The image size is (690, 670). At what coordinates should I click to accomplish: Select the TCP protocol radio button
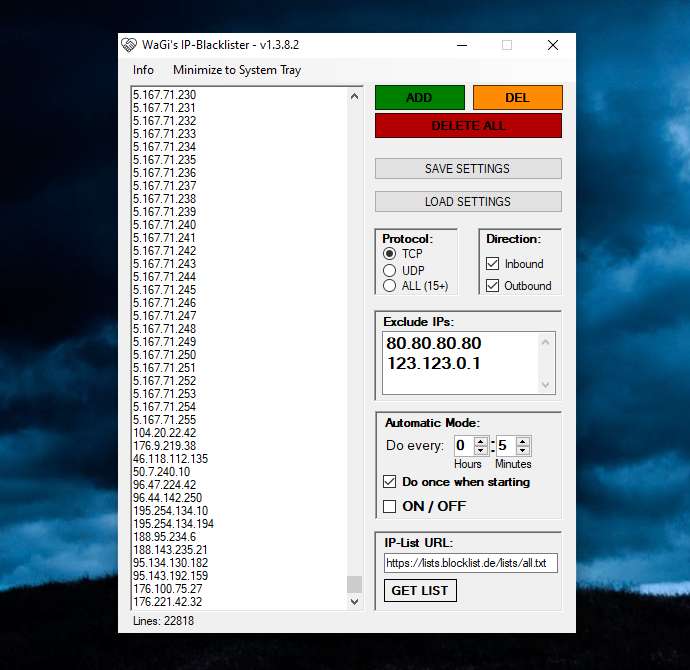(x=391, y=254)
